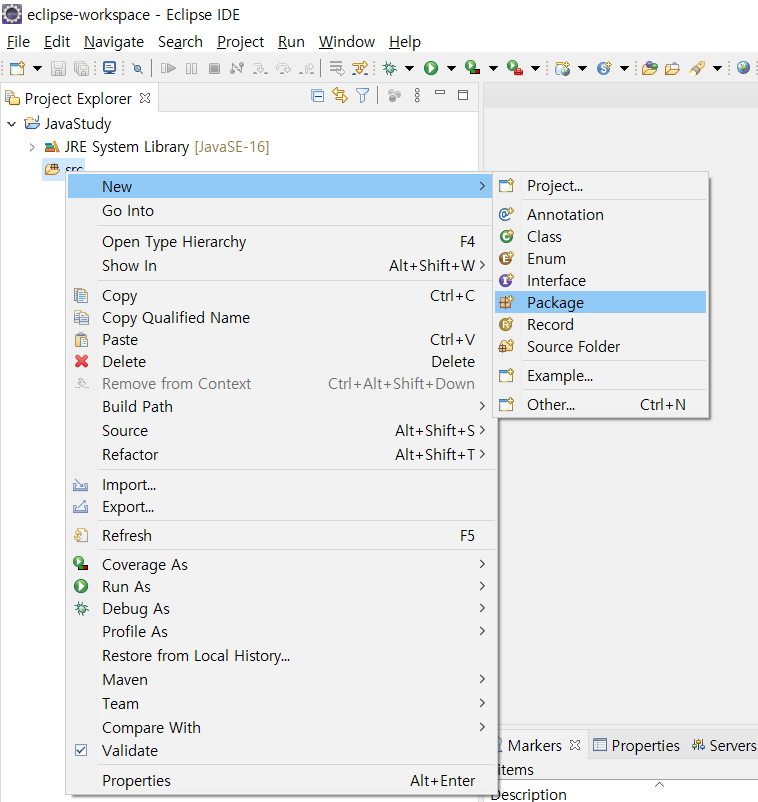Click the Suspend toolbar icon
758x802 pixels.
coord(191,68)
